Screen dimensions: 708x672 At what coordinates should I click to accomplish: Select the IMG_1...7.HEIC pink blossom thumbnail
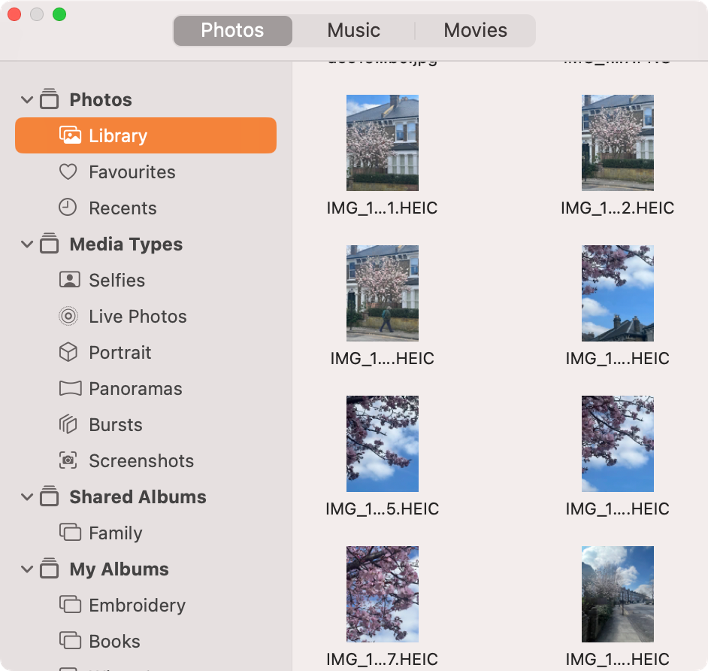(382, 594)
